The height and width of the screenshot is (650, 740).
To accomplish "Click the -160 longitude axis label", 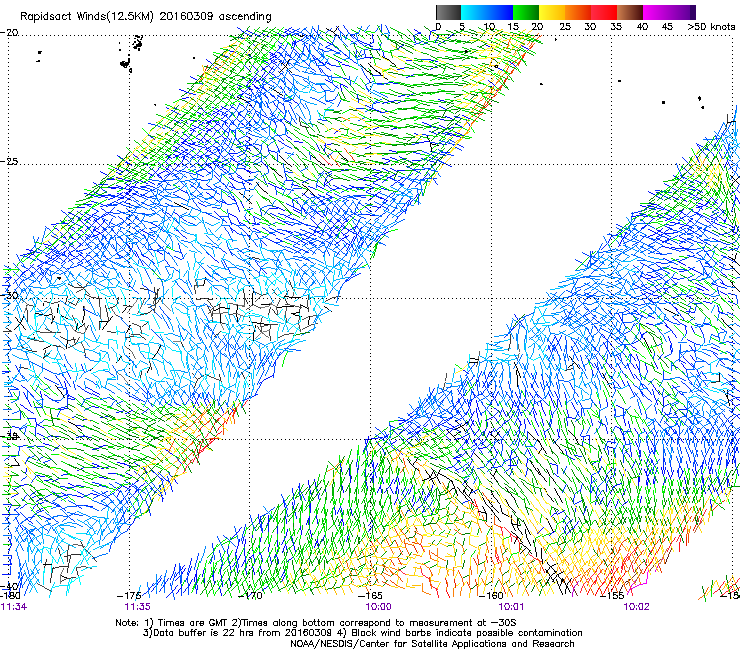I will pos(491,596).
